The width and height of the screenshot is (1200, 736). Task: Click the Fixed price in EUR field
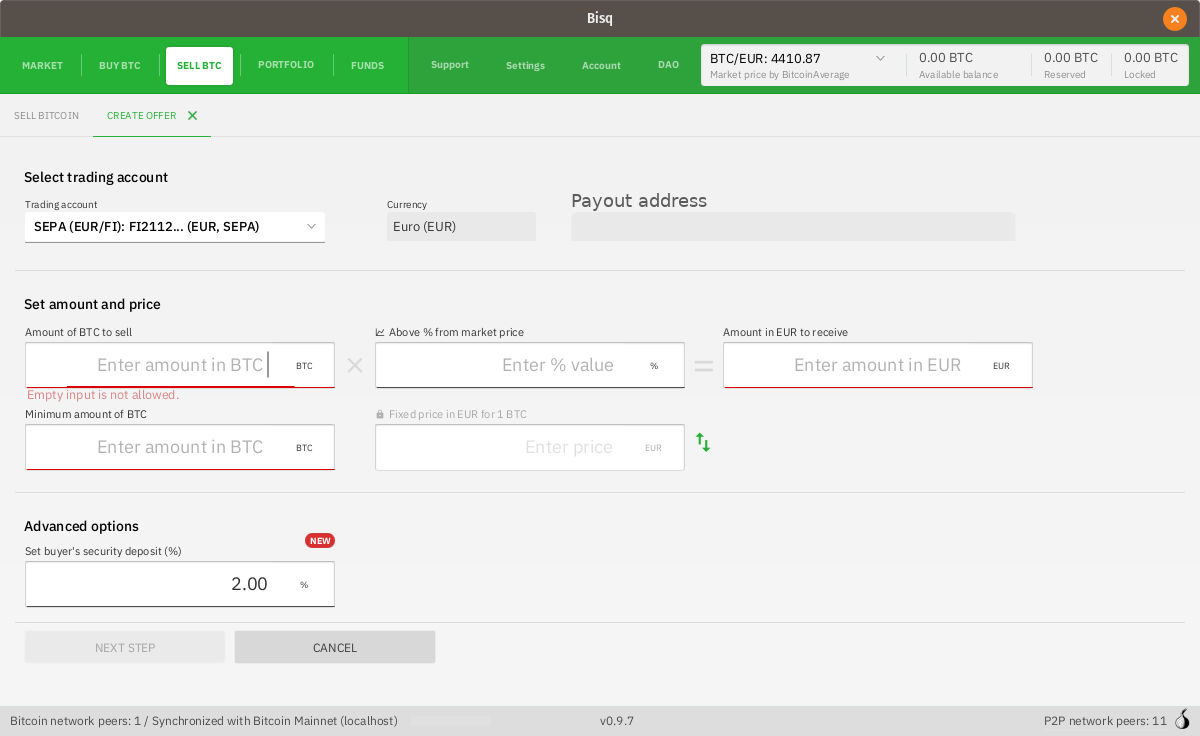530,447
